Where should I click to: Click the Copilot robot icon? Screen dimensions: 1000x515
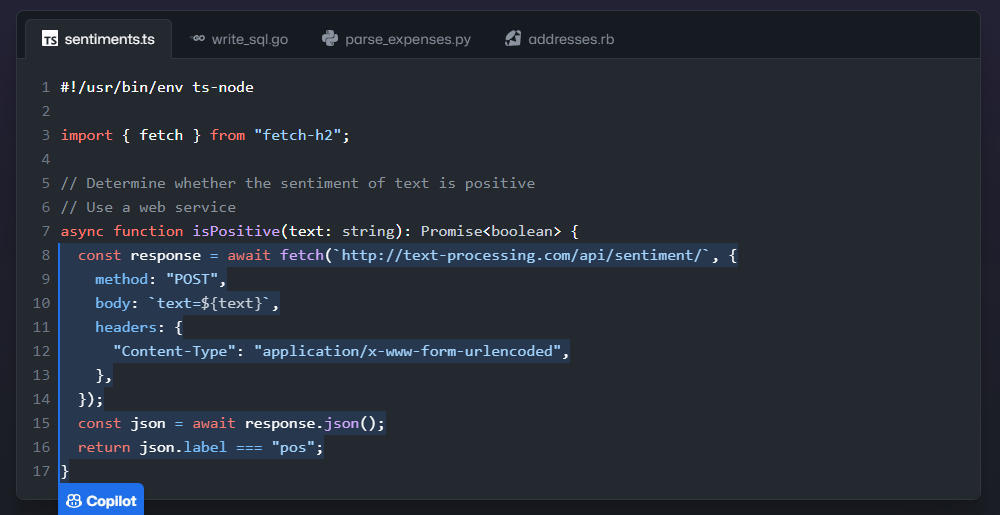(74, 501)
